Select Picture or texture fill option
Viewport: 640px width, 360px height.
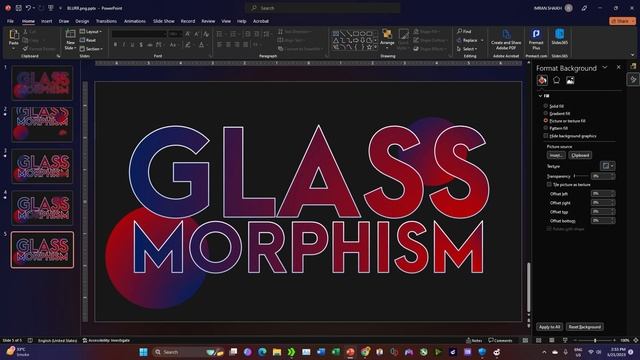click(546, 120)
